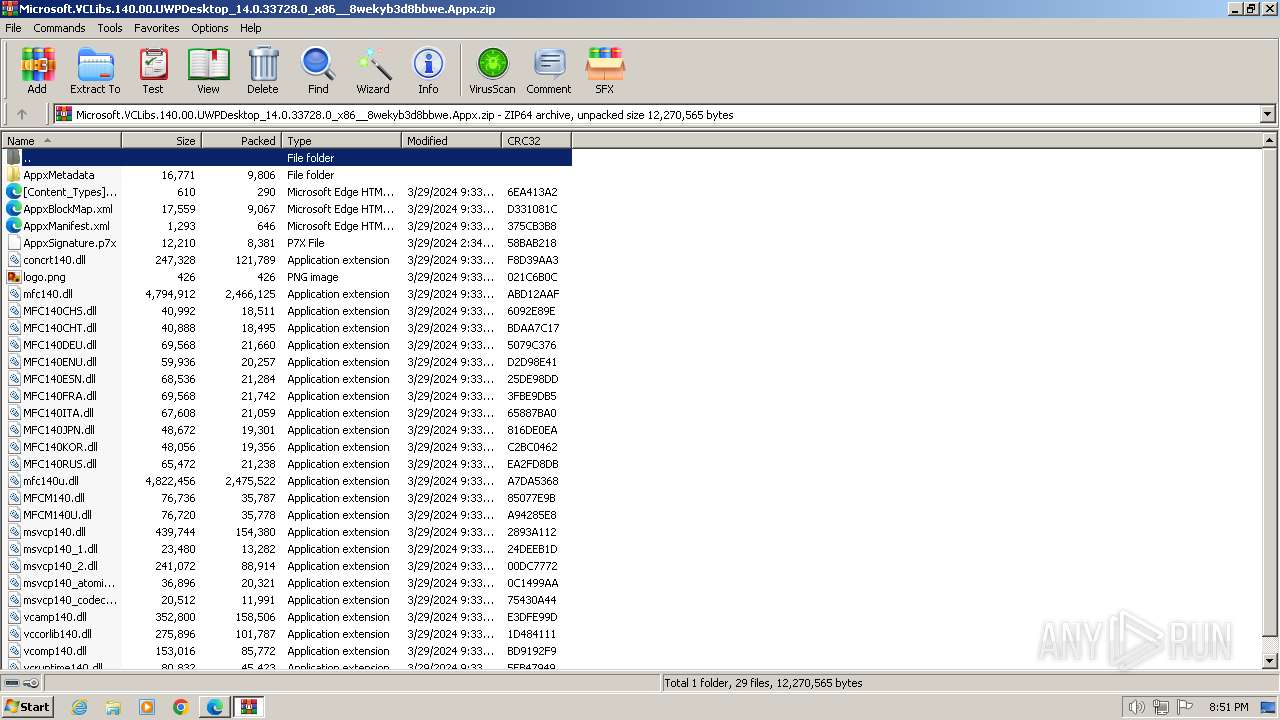The width and height of the screenshot is (1280, 720).
Task: Run the VirusScan bug icon
Action: [492, 71]
